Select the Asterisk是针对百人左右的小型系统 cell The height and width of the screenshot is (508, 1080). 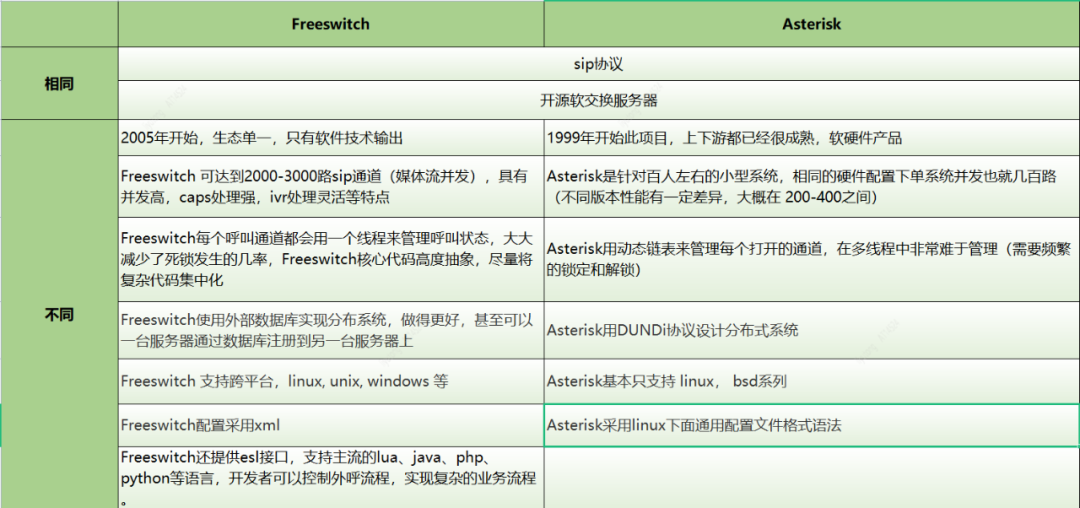(811, 187)
